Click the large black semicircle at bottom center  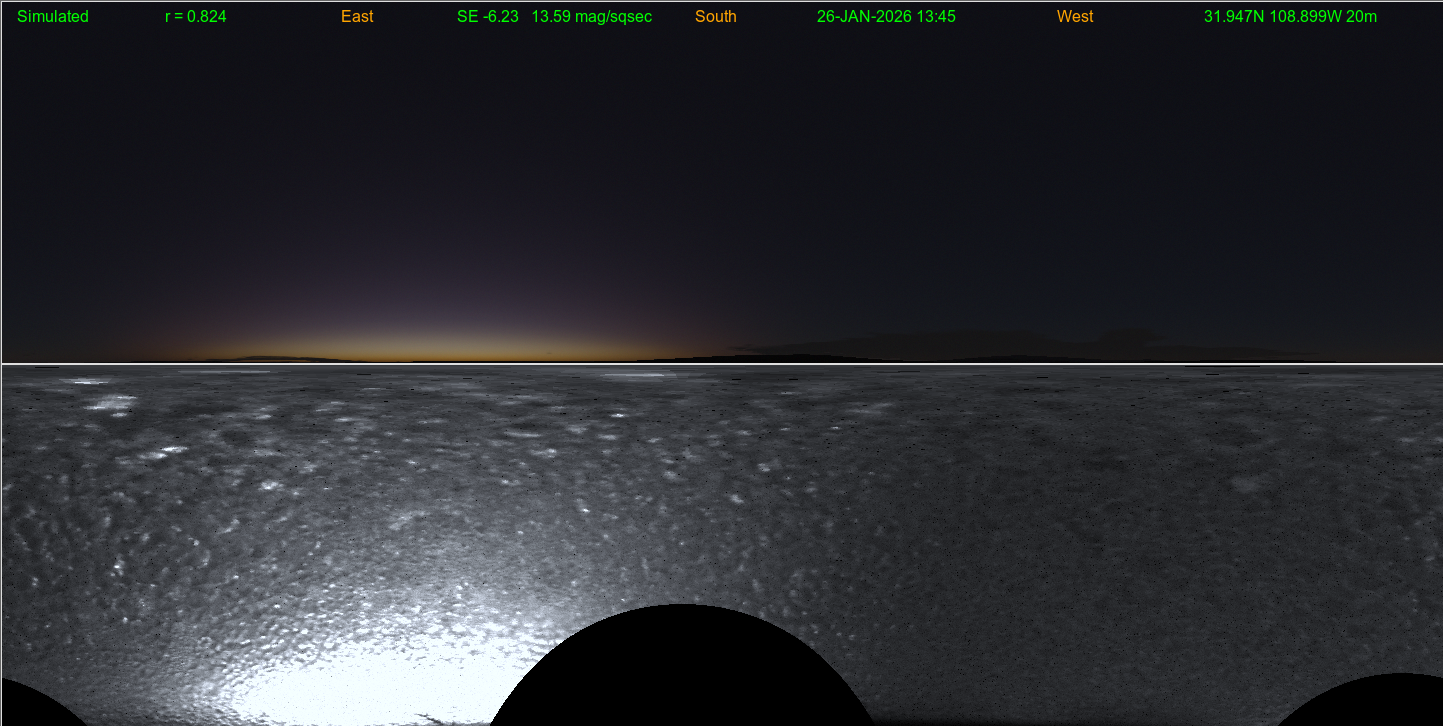[x=683, y=670]
